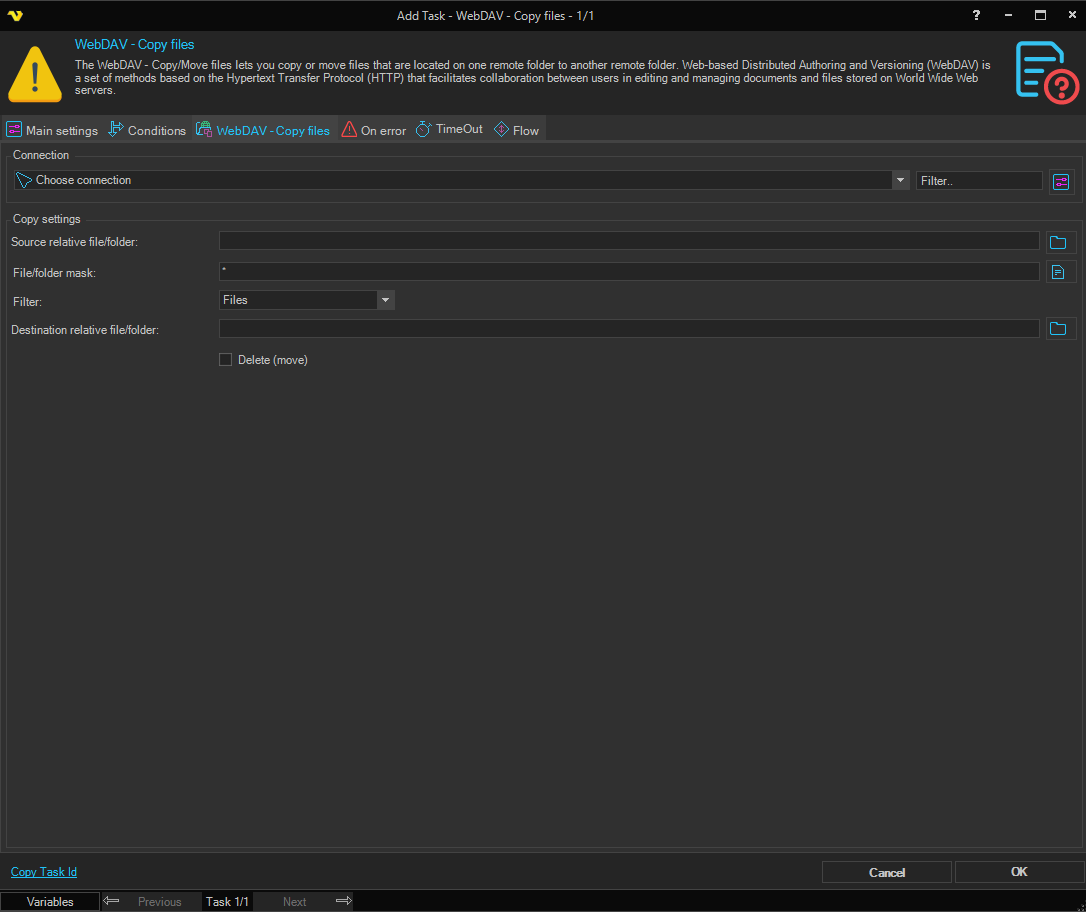Click the help document icon in header

1046,71
